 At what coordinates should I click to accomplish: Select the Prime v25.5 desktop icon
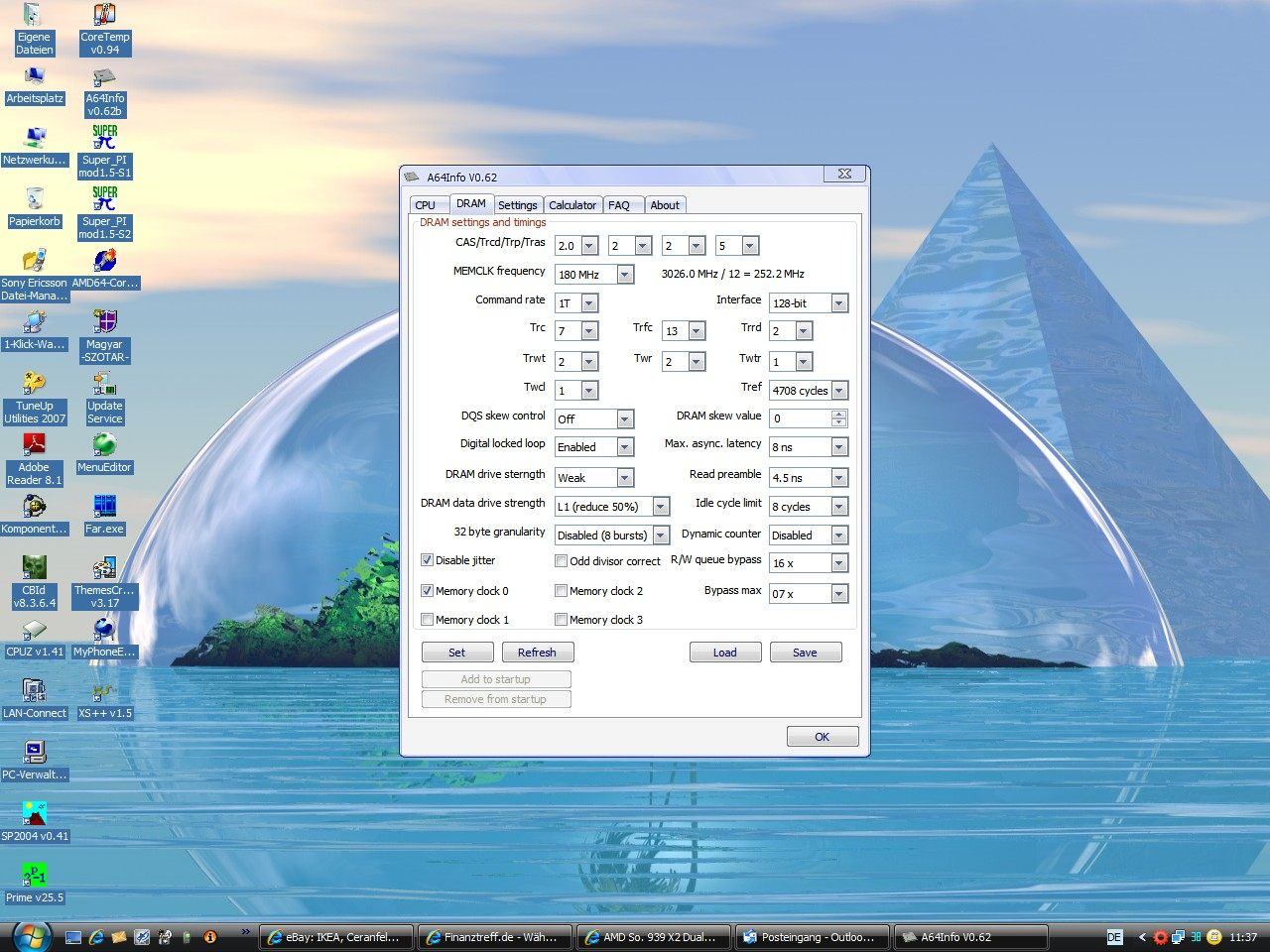click(x=35, y=884)
